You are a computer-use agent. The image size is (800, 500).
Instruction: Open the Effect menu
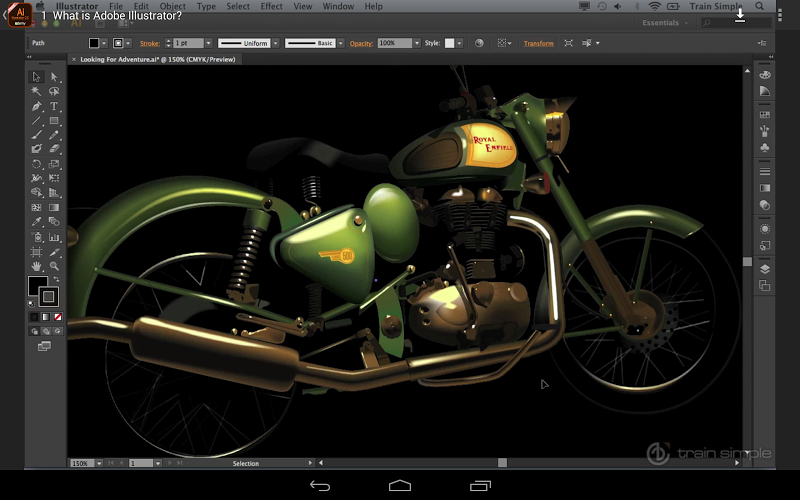[271, 6]
